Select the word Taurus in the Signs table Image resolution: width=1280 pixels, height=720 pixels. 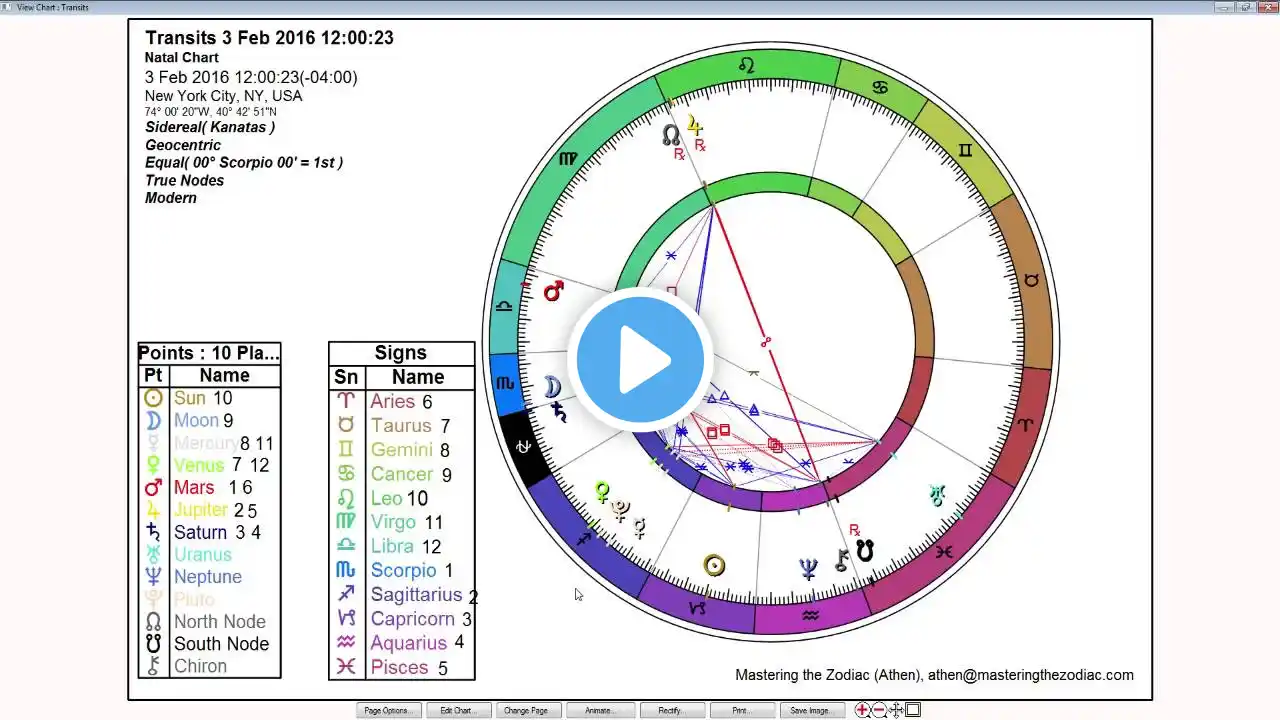point(401,426)
